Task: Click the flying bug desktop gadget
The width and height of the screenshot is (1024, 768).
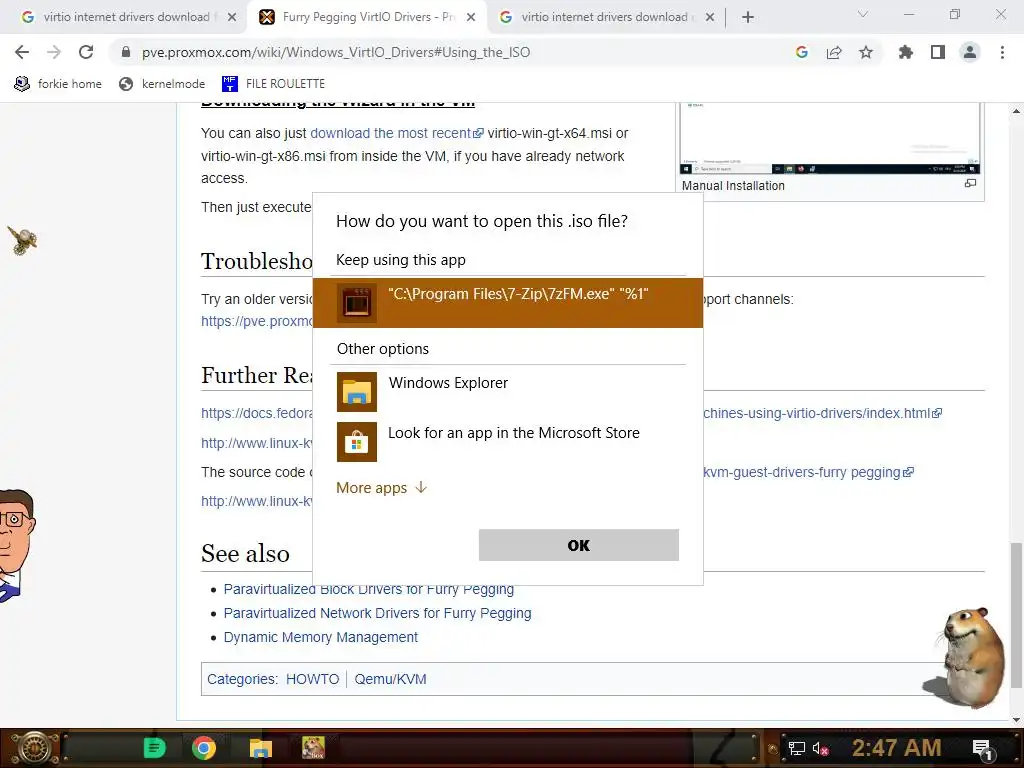Action: (22, 240)
